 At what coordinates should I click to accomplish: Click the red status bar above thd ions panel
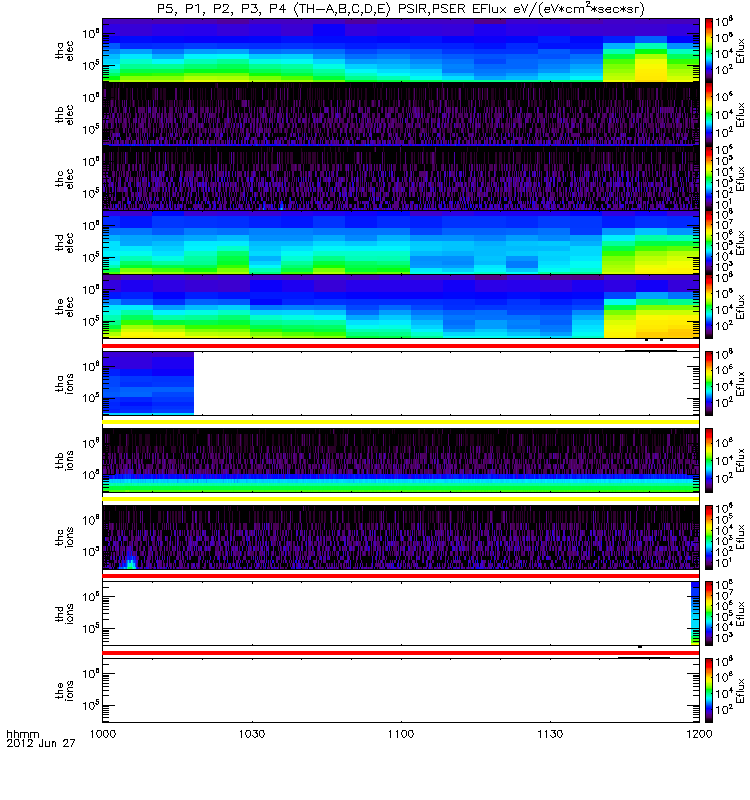pyautogui.click(x=401, y=576)
